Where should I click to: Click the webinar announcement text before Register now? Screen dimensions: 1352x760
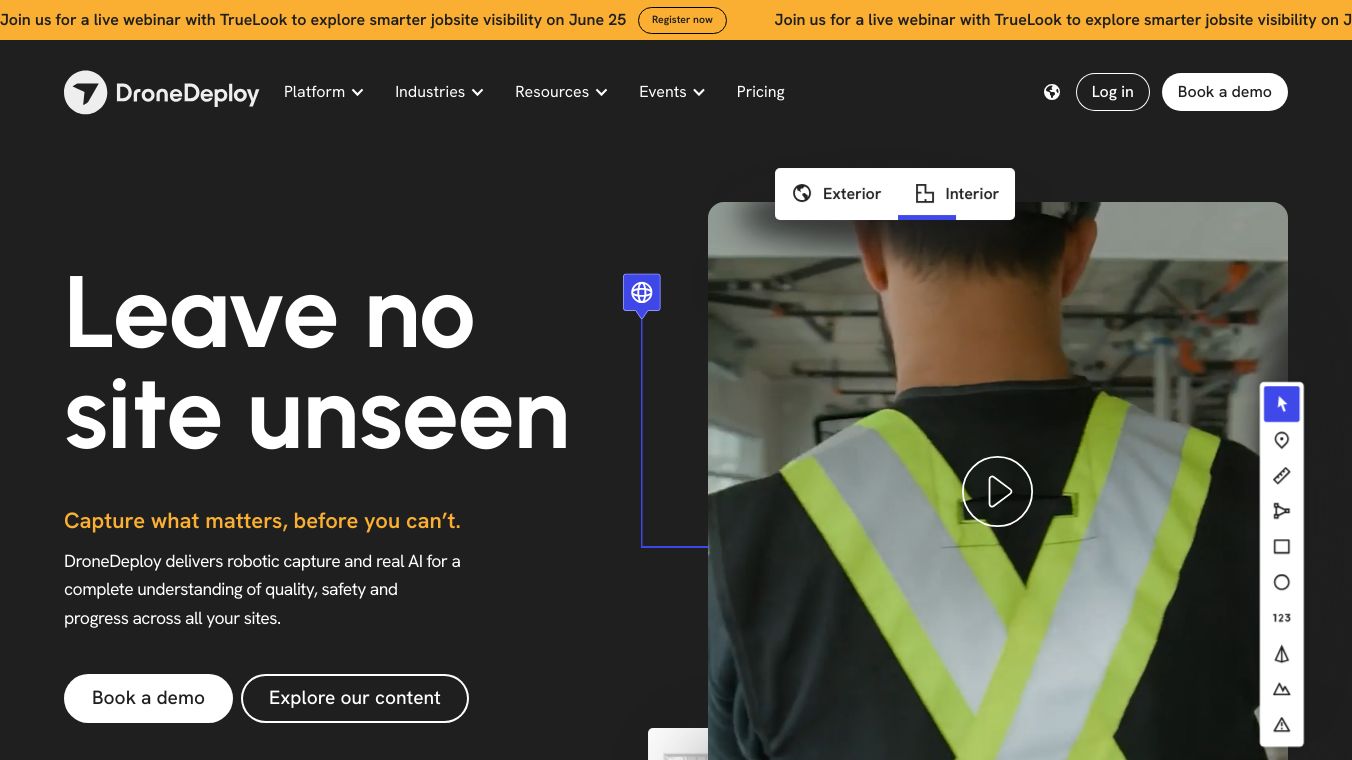(x=313, y=20)
